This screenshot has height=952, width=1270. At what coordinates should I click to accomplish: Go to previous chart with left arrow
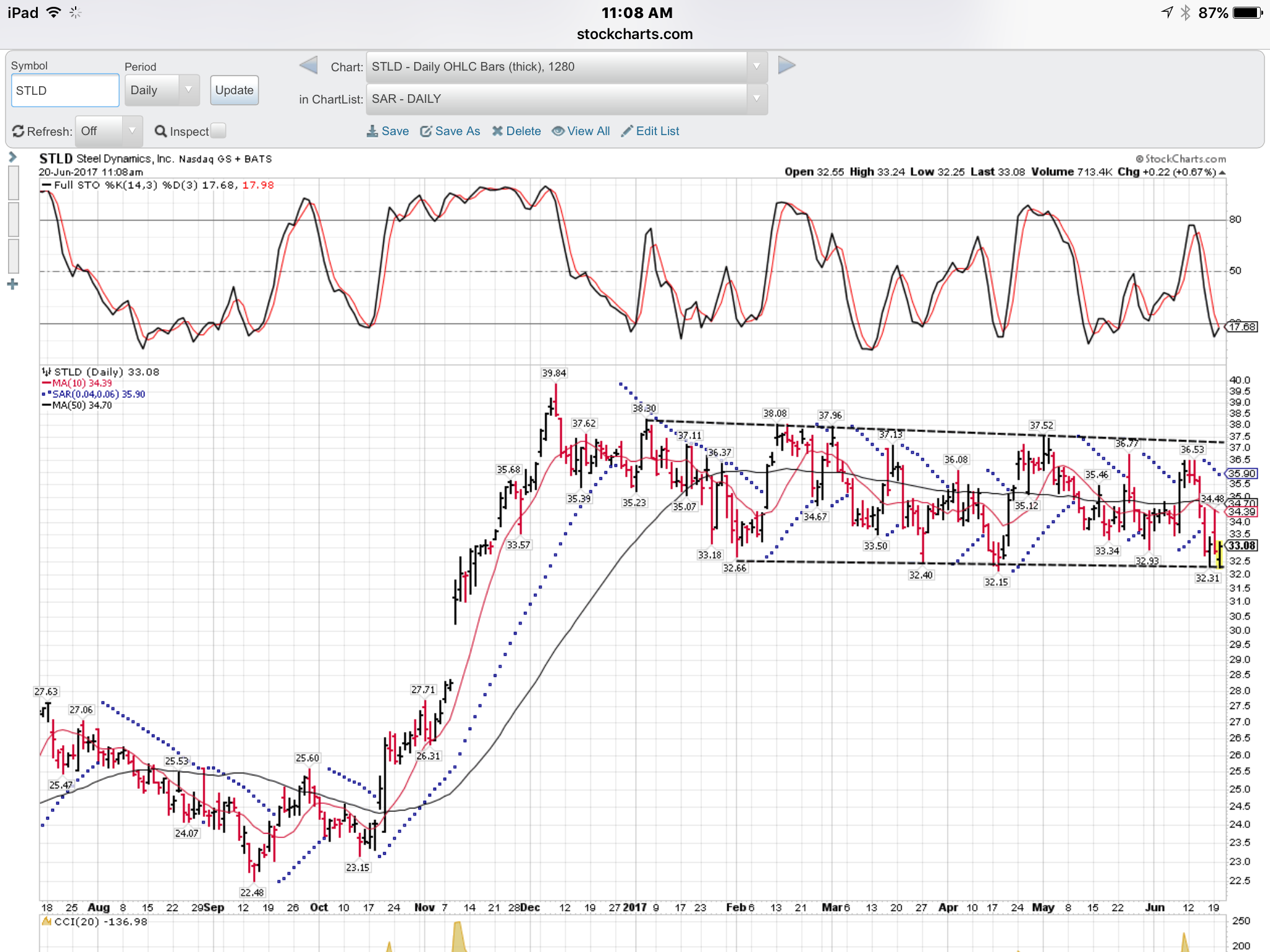pos(308,66)
